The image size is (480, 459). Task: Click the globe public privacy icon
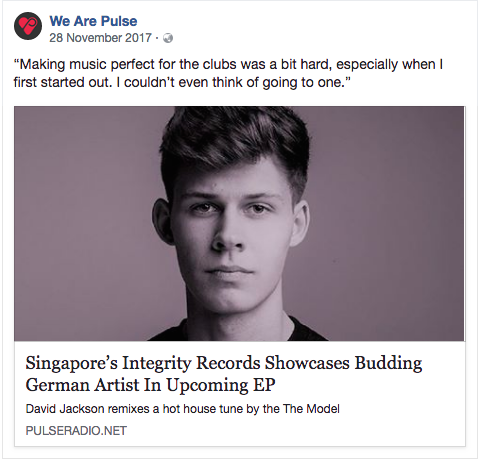(x=168, y=38)
